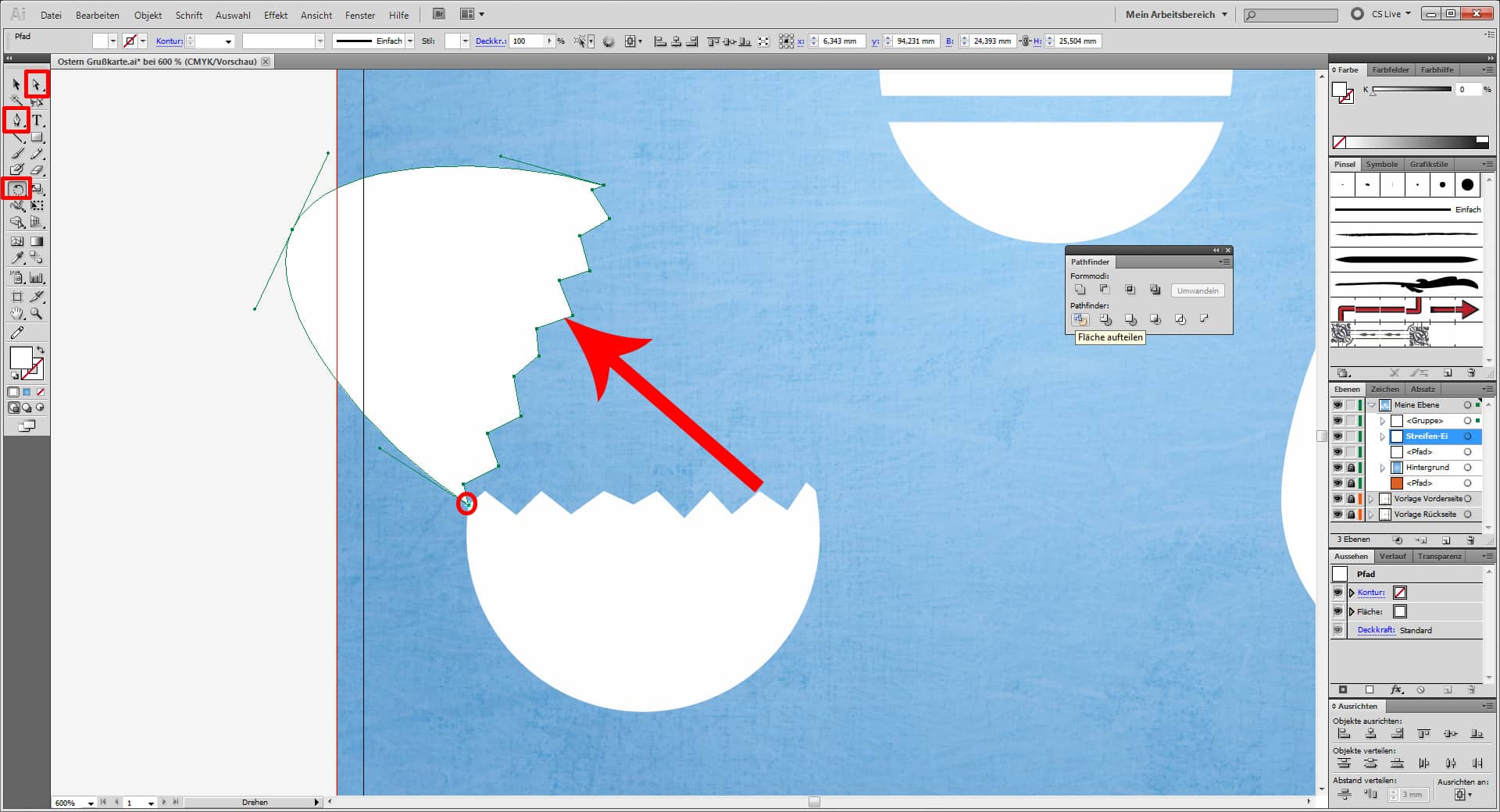Select the Zoom magnifier tool
The width and height of the screenshot is (1500, 812).
(x=36, y=314)
